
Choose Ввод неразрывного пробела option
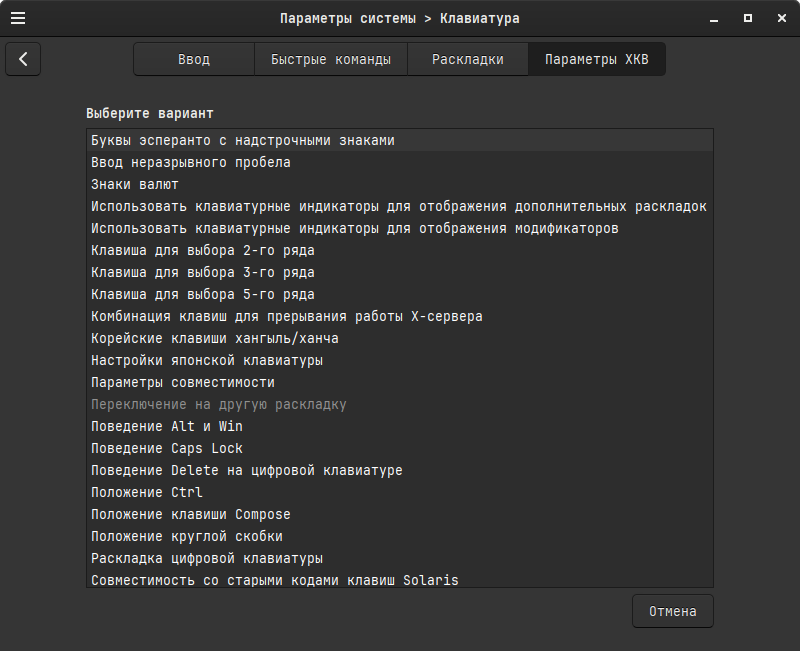tap(190, 163)
